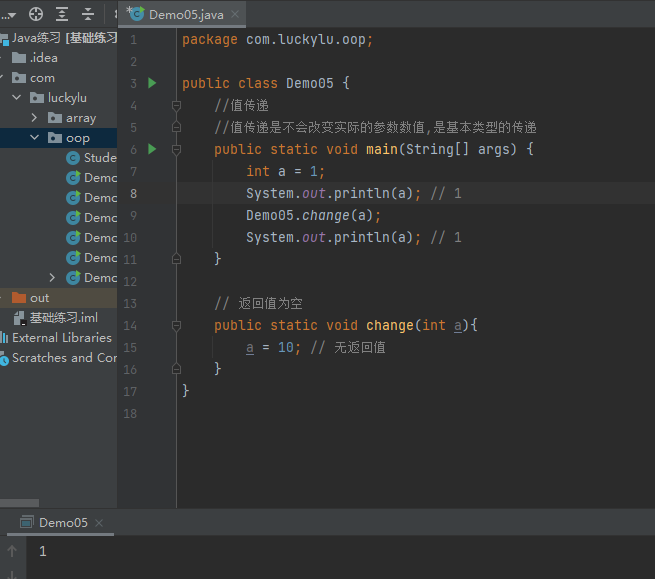The width and height of the screenshot is (655, 579).
Task: Run main method via gutter arrow on line 6
Action: tap(152, 149)
